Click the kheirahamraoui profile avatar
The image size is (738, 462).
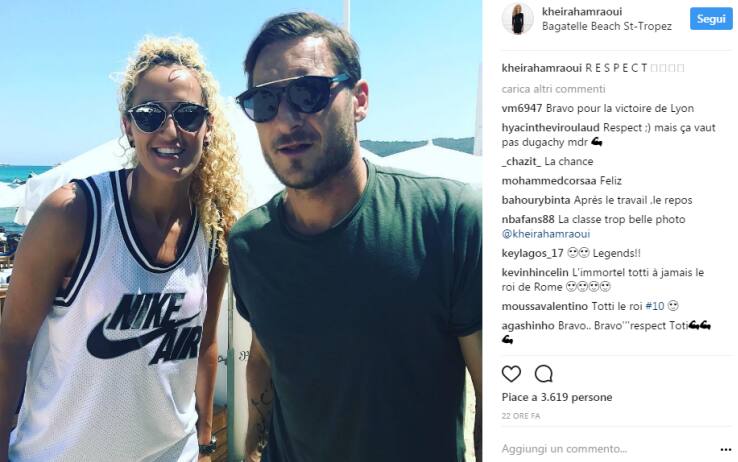click(518, 18)
